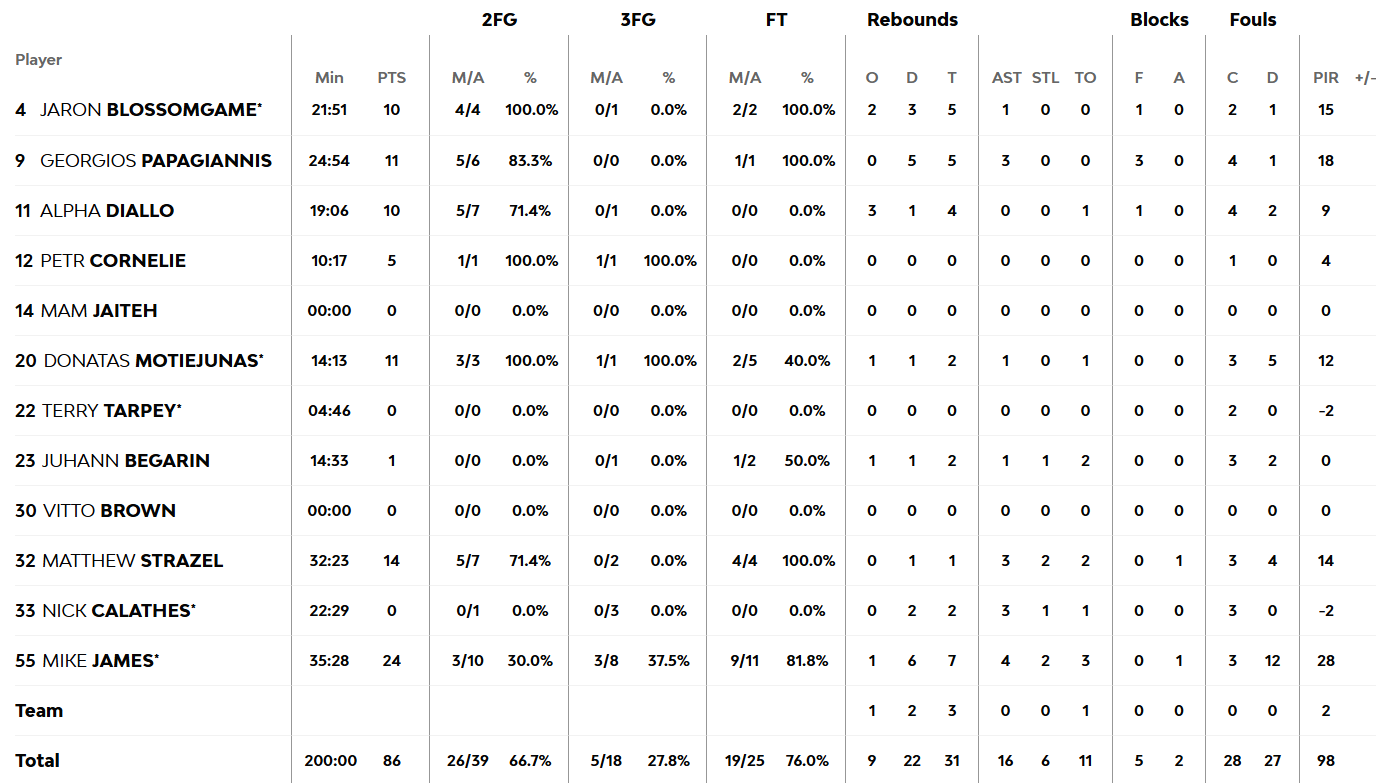This screenshot has width=1376, height=783.
Task: Click the PIR column header
Action: pyautogui.click(x=1326, y=78)
